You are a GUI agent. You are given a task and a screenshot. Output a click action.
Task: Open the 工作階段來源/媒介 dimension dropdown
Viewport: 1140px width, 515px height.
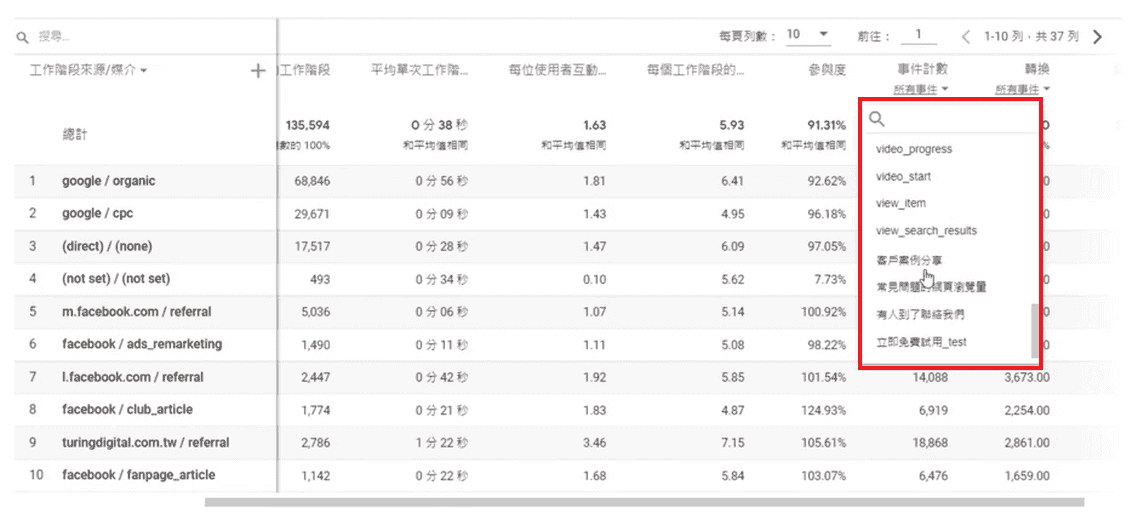pos(89,71)
